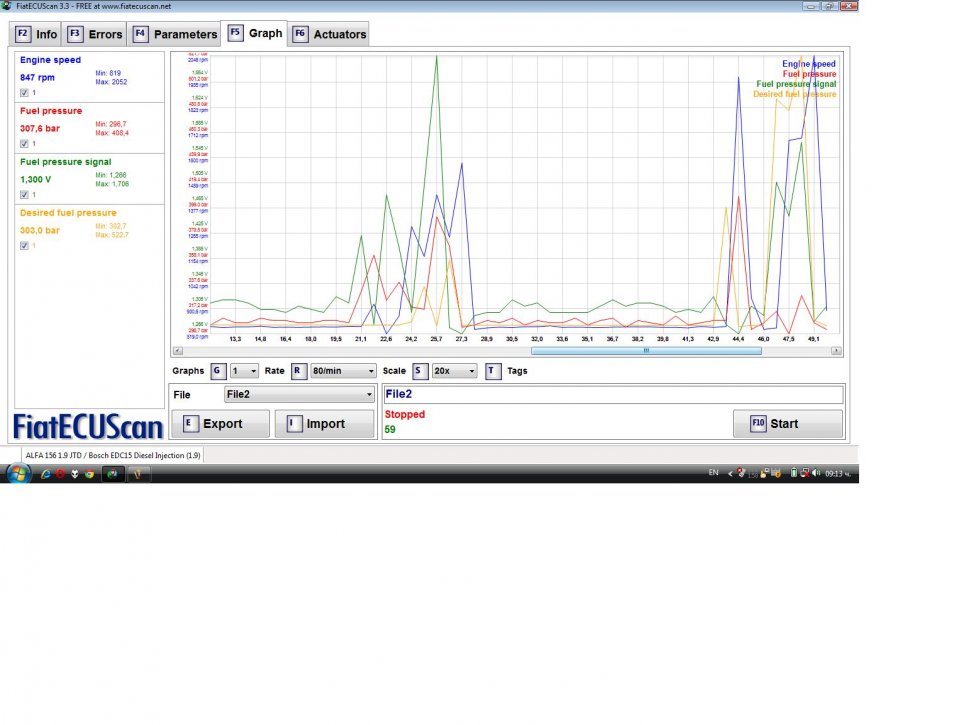Image resolution: width=966 pixels, height=725 pixels.
Task: Open the Actuators tab
Action: click(329, 34)
